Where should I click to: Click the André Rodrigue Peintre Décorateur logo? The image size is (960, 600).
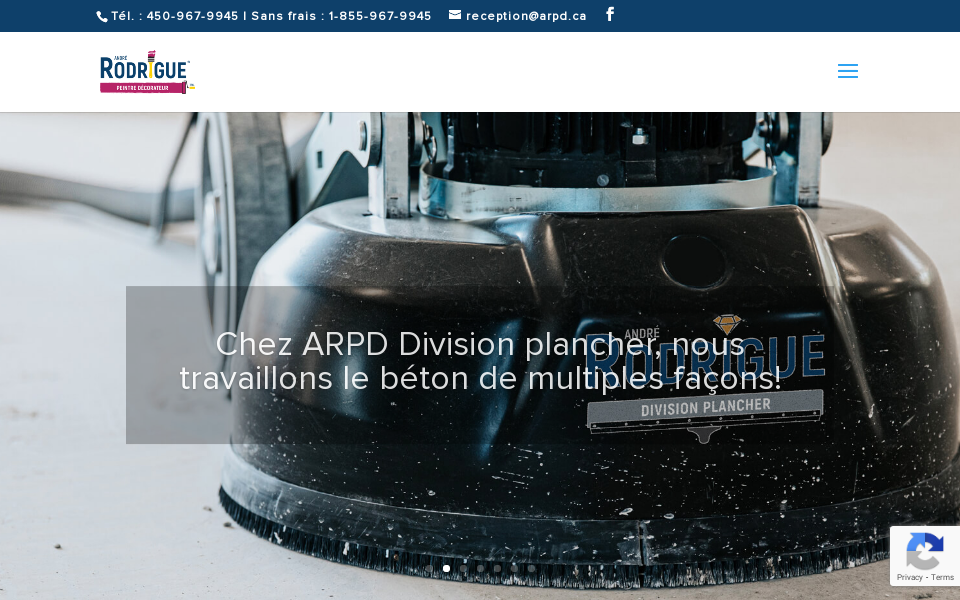point(146,72)
